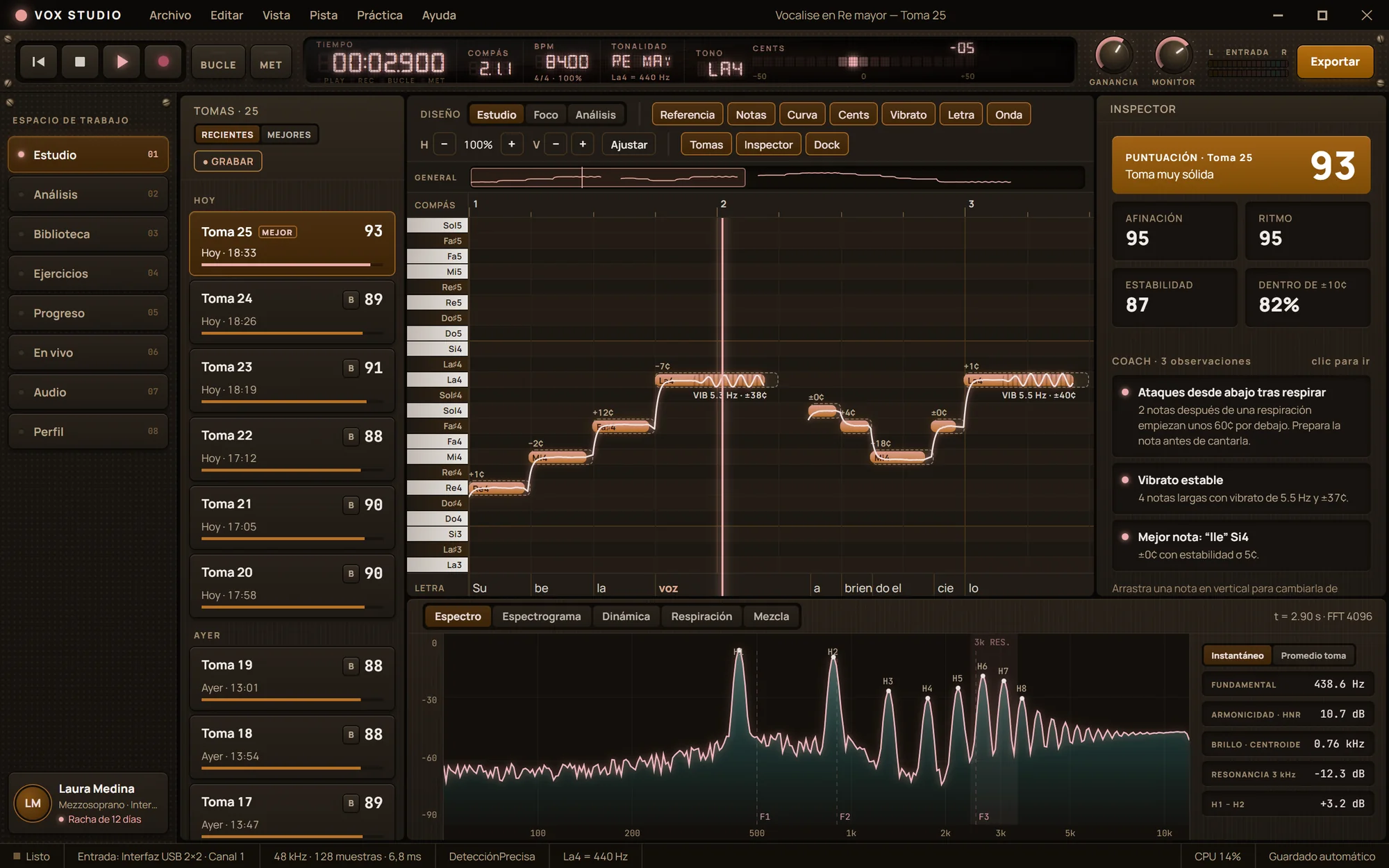This screenshot has width=1389, height=868.
Task: Click the stop transport button
Action: coord(80,62)
